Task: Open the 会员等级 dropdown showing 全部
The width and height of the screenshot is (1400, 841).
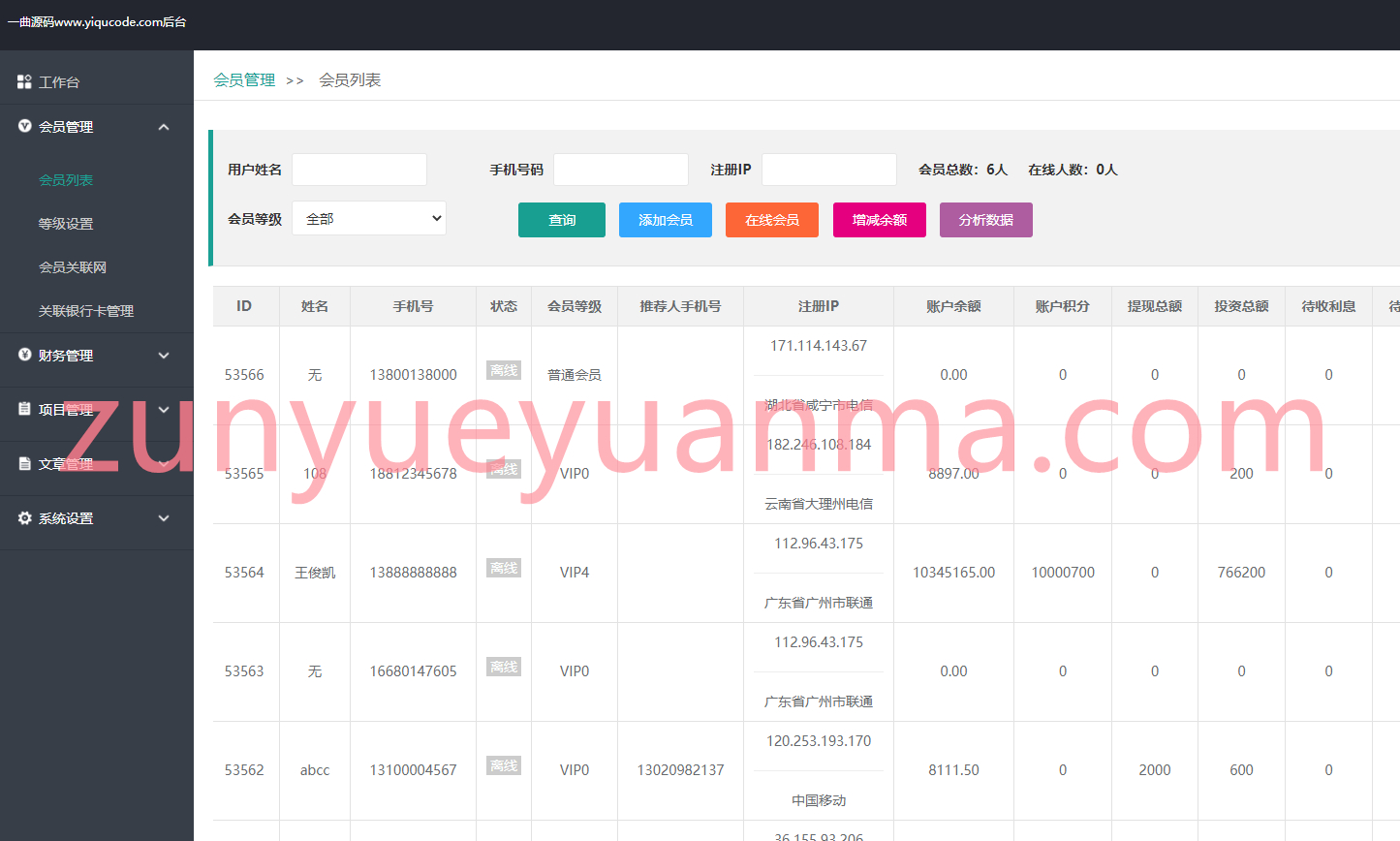Action: 369,218
